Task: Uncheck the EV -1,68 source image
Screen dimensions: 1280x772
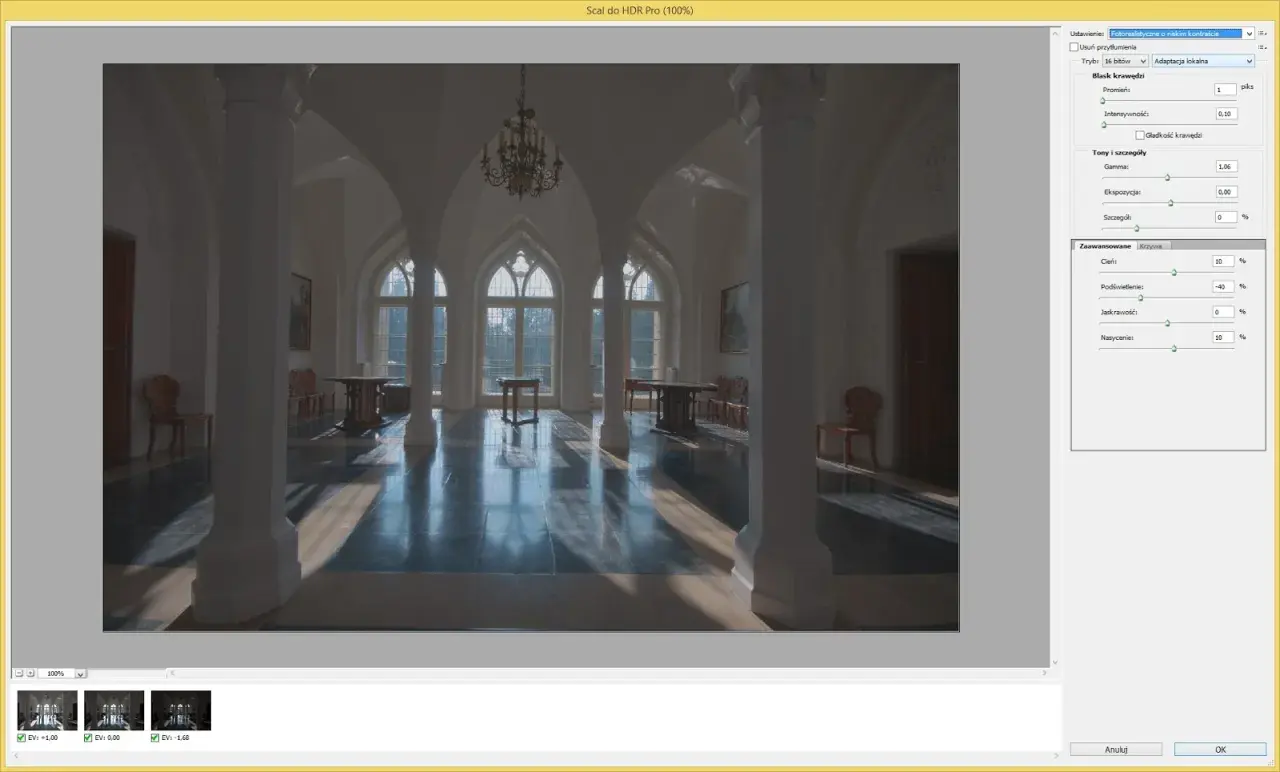Action: pyautogui.click(x=156, y=738)
